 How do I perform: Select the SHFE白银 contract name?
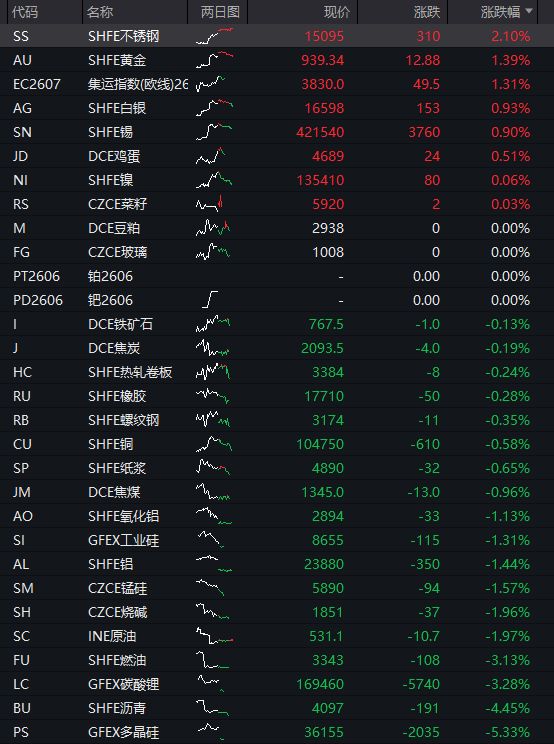(117, 108)
